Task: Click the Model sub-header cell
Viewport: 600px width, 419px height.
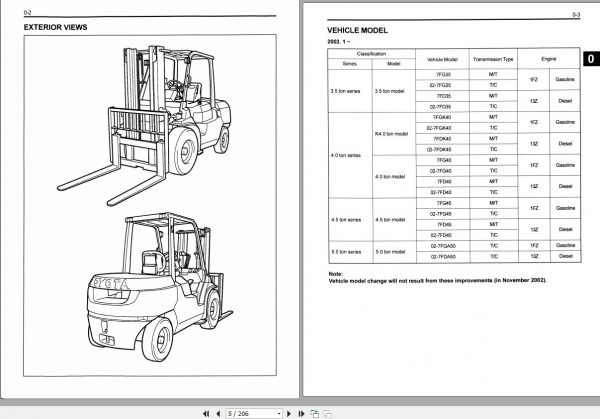Action: pyautogui.click(x=393, y=64)
